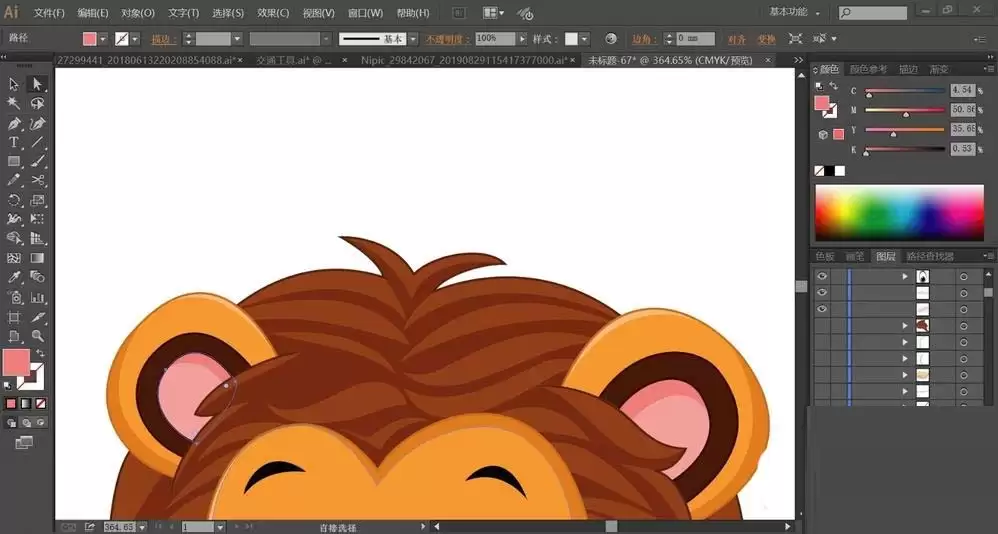Hide the topmost layer using eye icon
The height and width of the screenshot is (534, 998).
pyautogui.click(x=822, y=276)
